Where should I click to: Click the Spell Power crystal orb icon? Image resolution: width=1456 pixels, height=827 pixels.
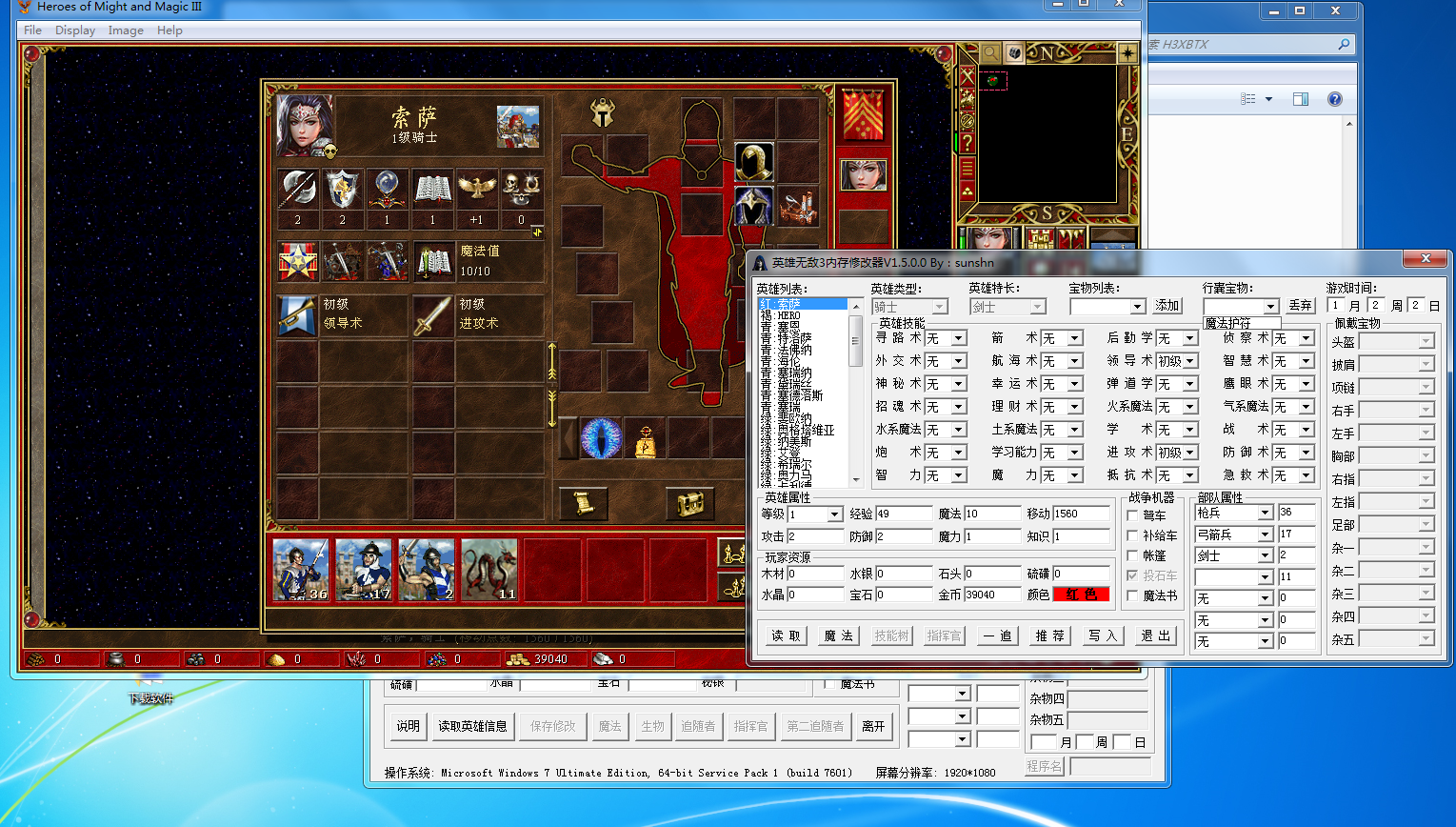pos(388,190)
